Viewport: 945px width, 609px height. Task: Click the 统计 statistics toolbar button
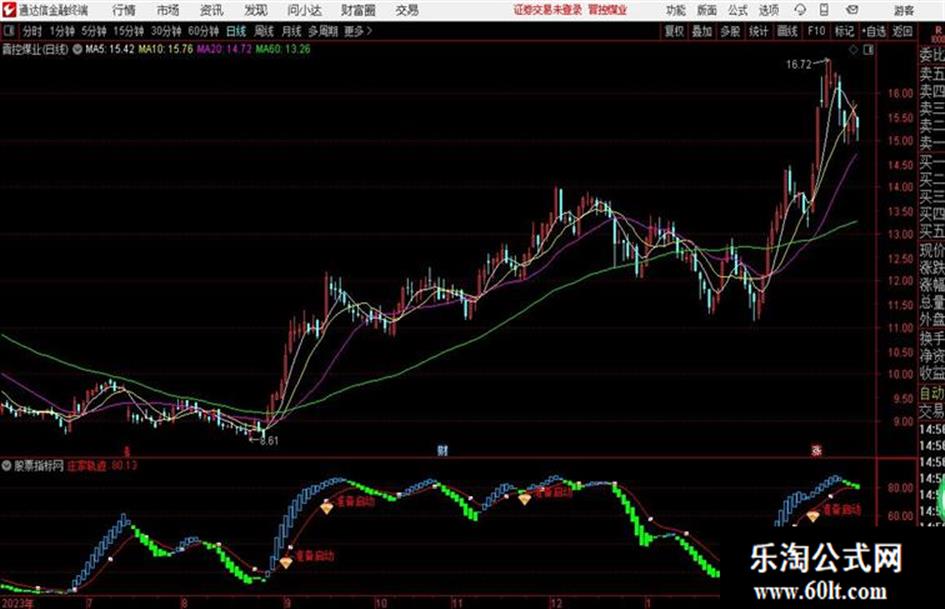point(758,31)
